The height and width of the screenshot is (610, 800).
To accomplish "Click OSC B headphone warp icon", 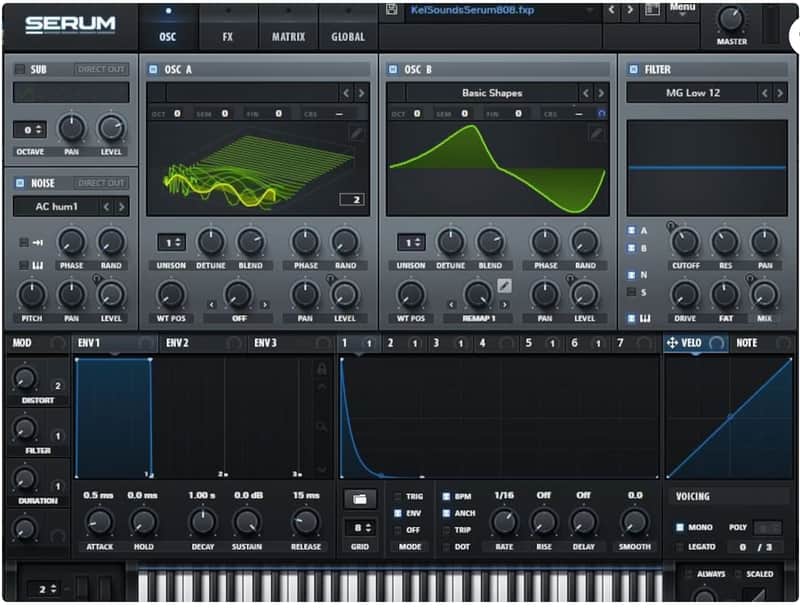I will [x=602, y=114].
